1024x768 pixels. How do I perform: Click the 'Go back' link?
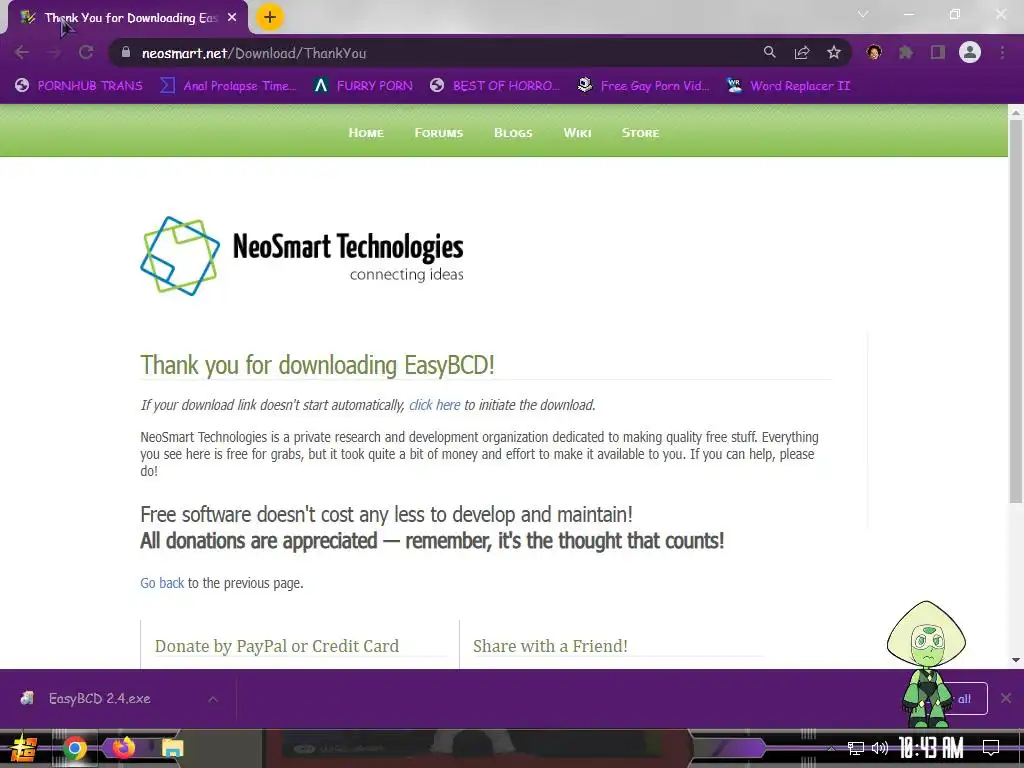pyautogui.click(x=162, y=583)
